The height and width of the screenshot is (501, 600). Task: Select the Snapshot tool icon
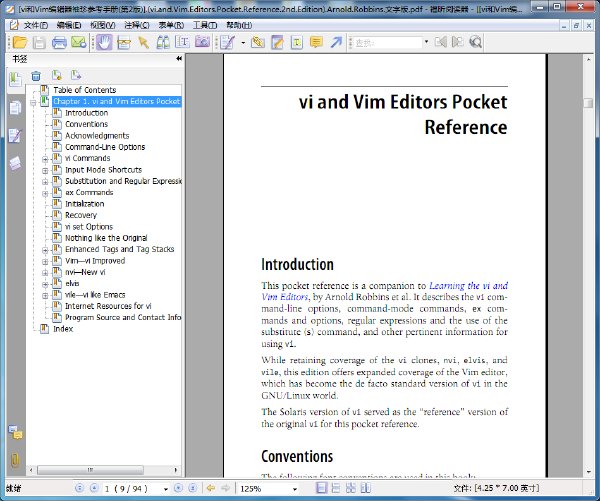pos(124,42)
